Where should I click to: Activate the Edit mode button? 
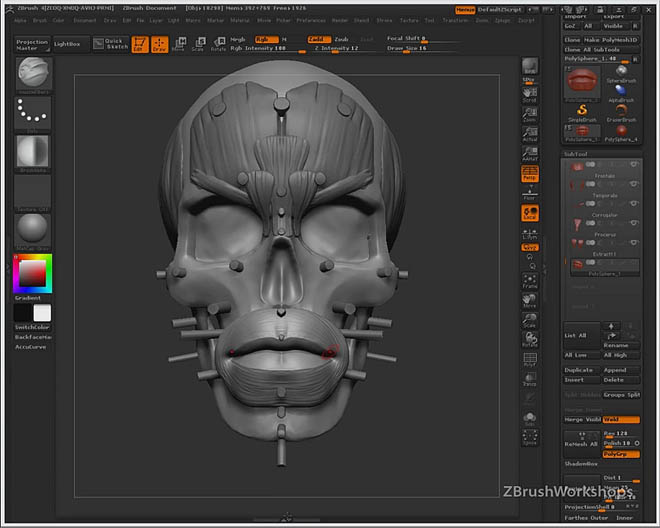[140, 44]
